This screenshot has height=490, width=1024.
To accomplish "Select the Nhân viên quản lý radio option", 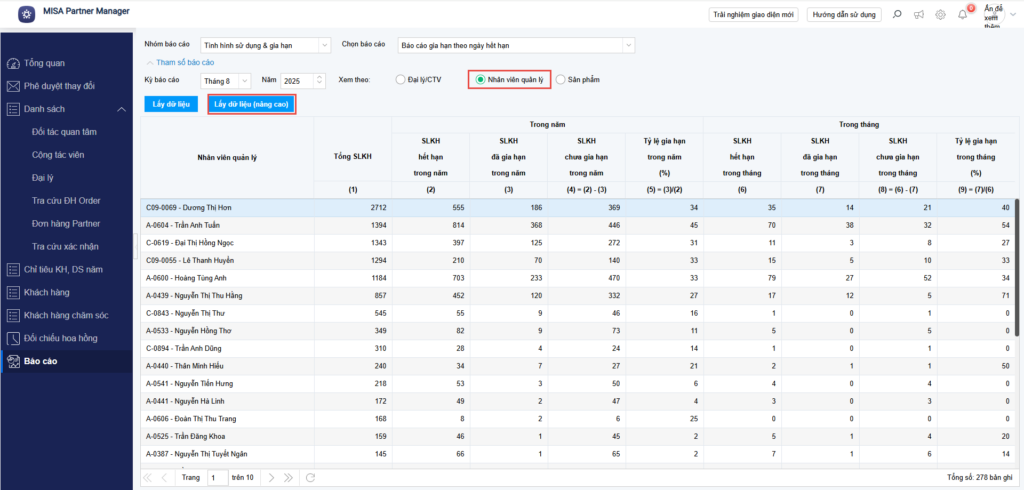I will point(481,79).
